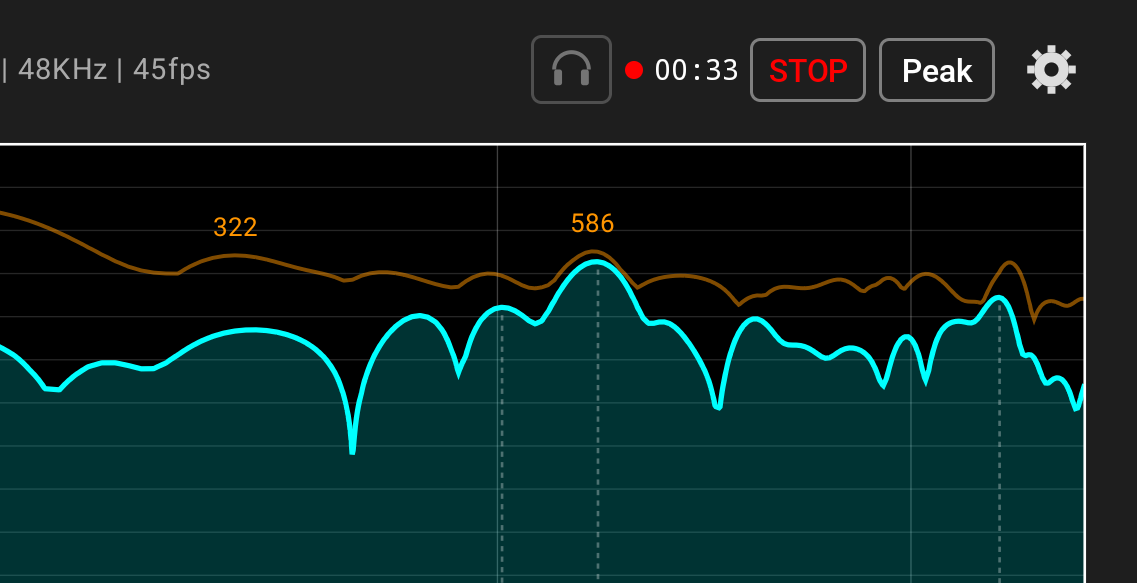Image resolution: width=1137 pixels, height=583 pixels.
Task: Select the 00:33 recording timer
Action: click(696, 70)
